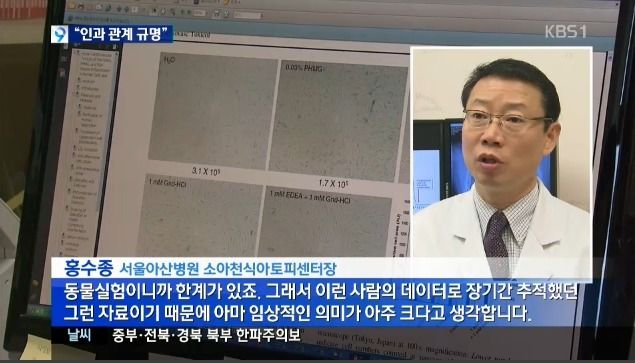Open the H2O microscopy image panel
The width and height of the screenshot is (635, 363).
213,111
